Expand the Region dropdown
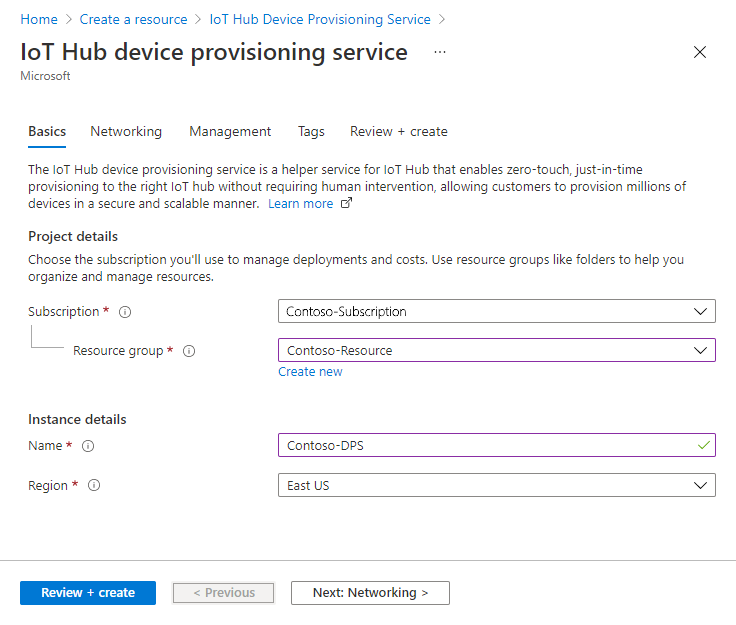 [x=496, y=485]
